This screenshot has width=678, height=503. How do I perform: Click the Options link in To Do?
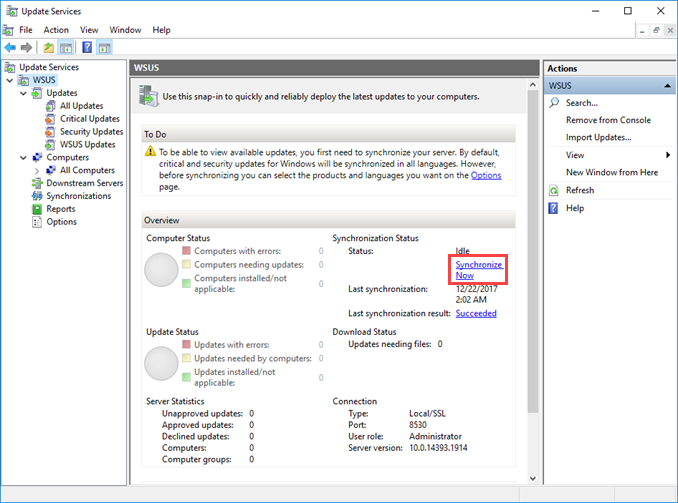pyautogui.click(x=486, y=176)
